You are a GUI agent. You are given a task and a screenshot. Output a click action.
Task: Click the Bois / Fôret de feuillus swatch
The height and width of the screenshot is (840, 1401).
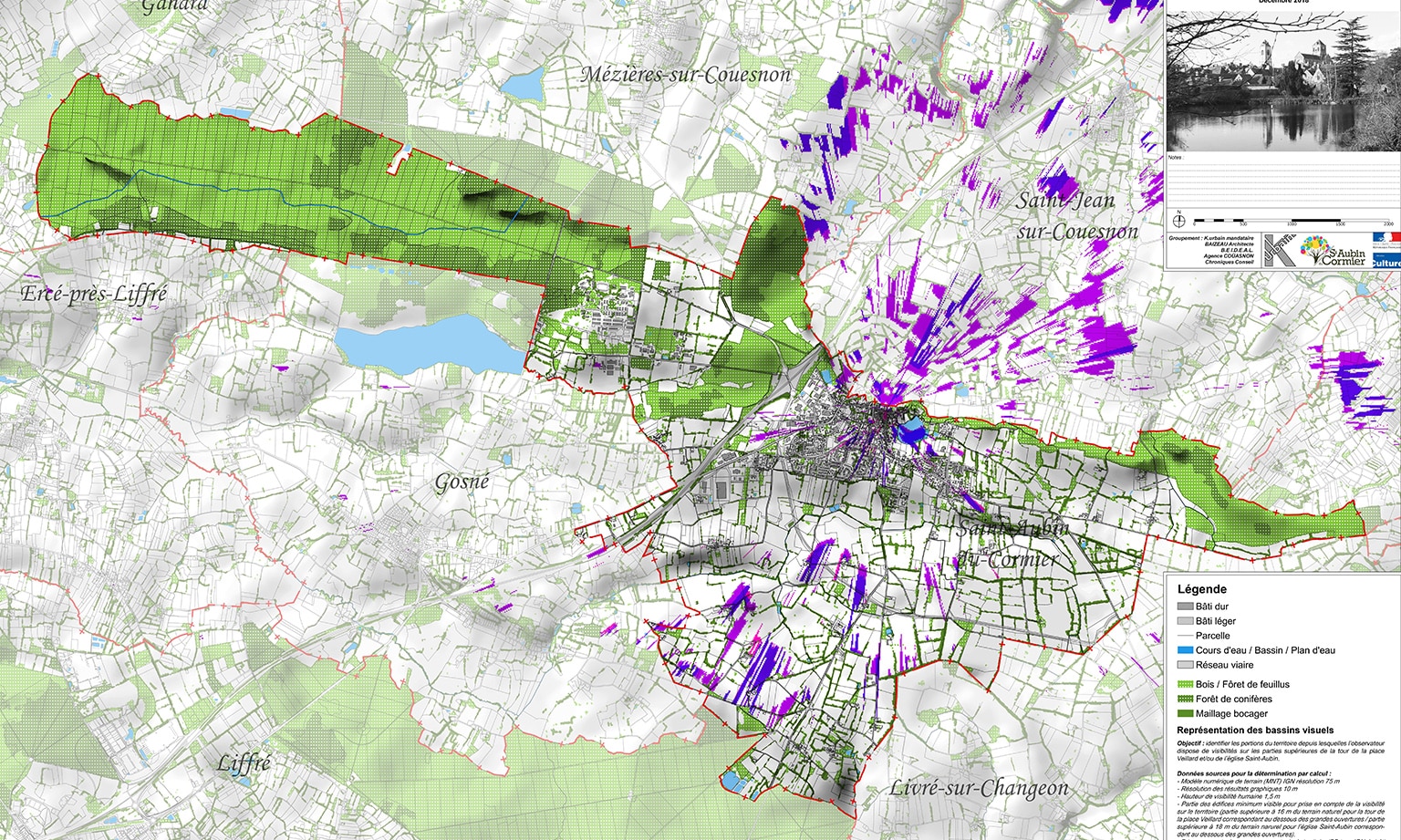(1185, 684)
